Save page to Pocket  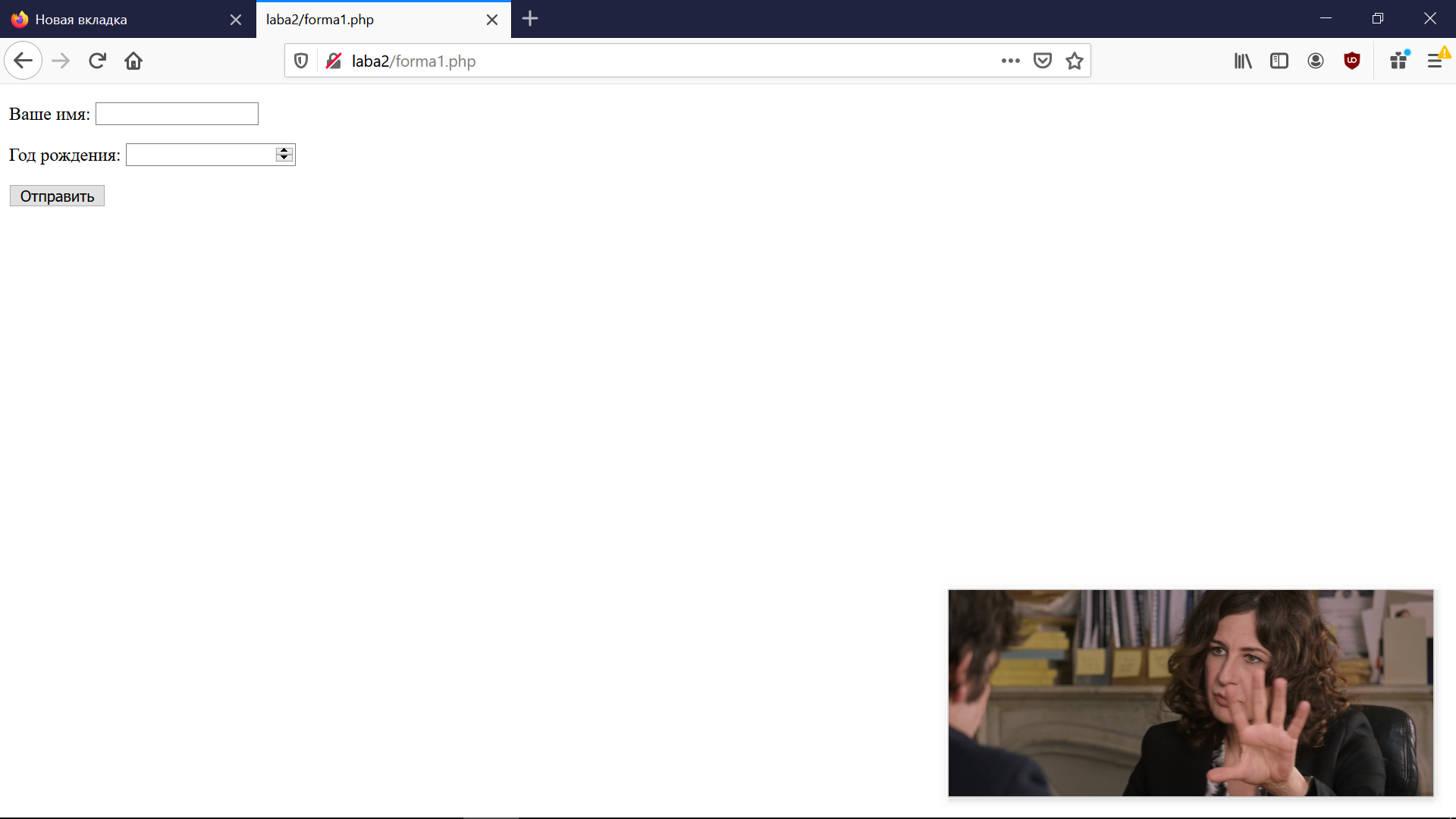point(1043,61)
